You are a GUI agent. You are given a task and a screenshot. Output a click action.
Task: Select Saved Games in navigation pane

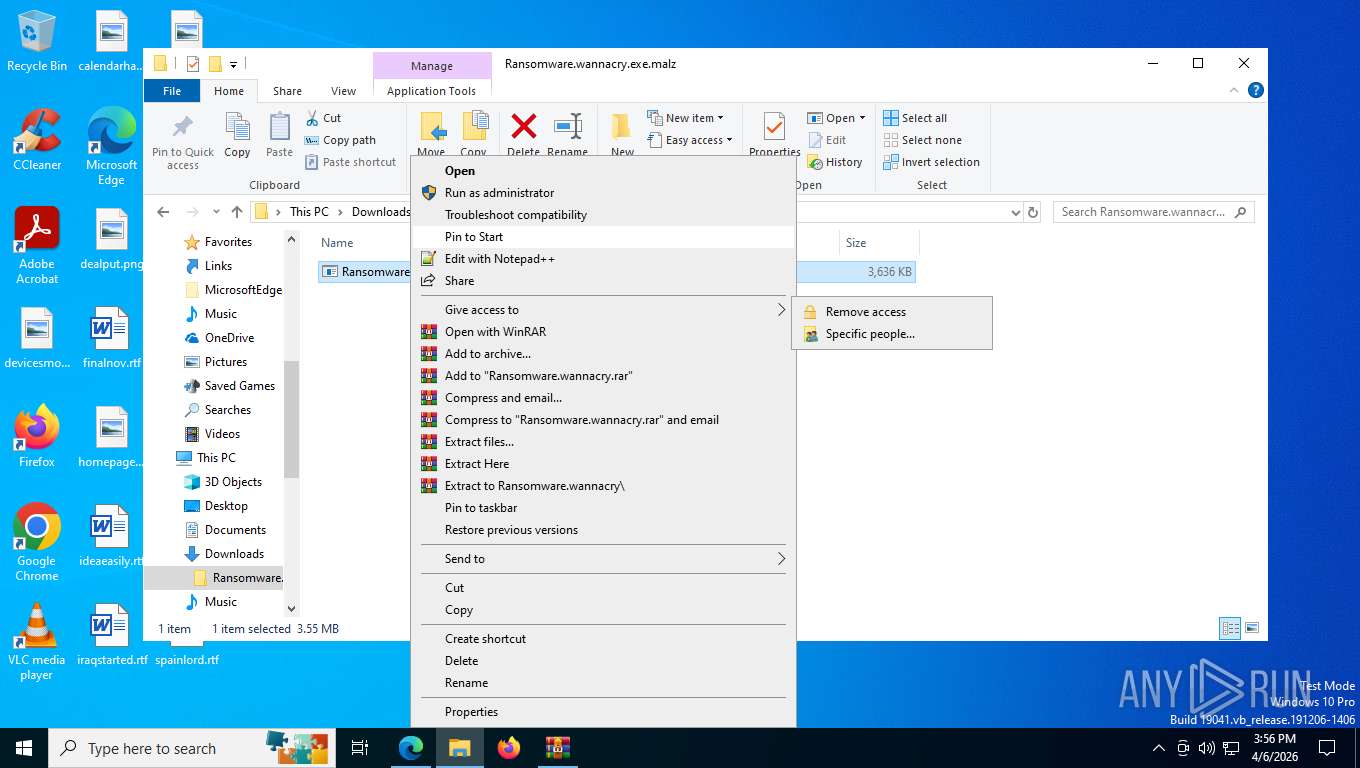pyautogui.click(x=239, y=386)
